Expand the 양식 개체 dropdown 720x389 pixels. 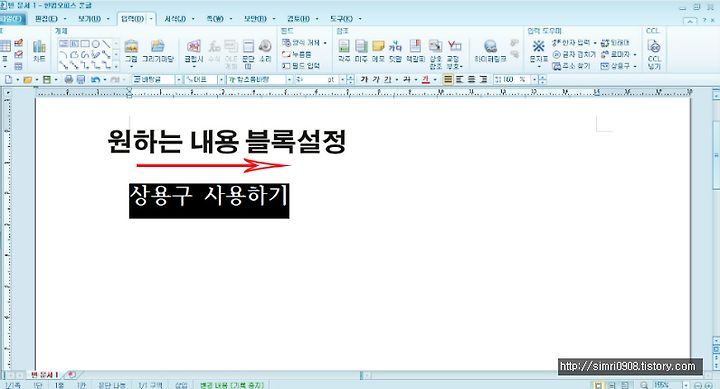click(x=325, y=42)
